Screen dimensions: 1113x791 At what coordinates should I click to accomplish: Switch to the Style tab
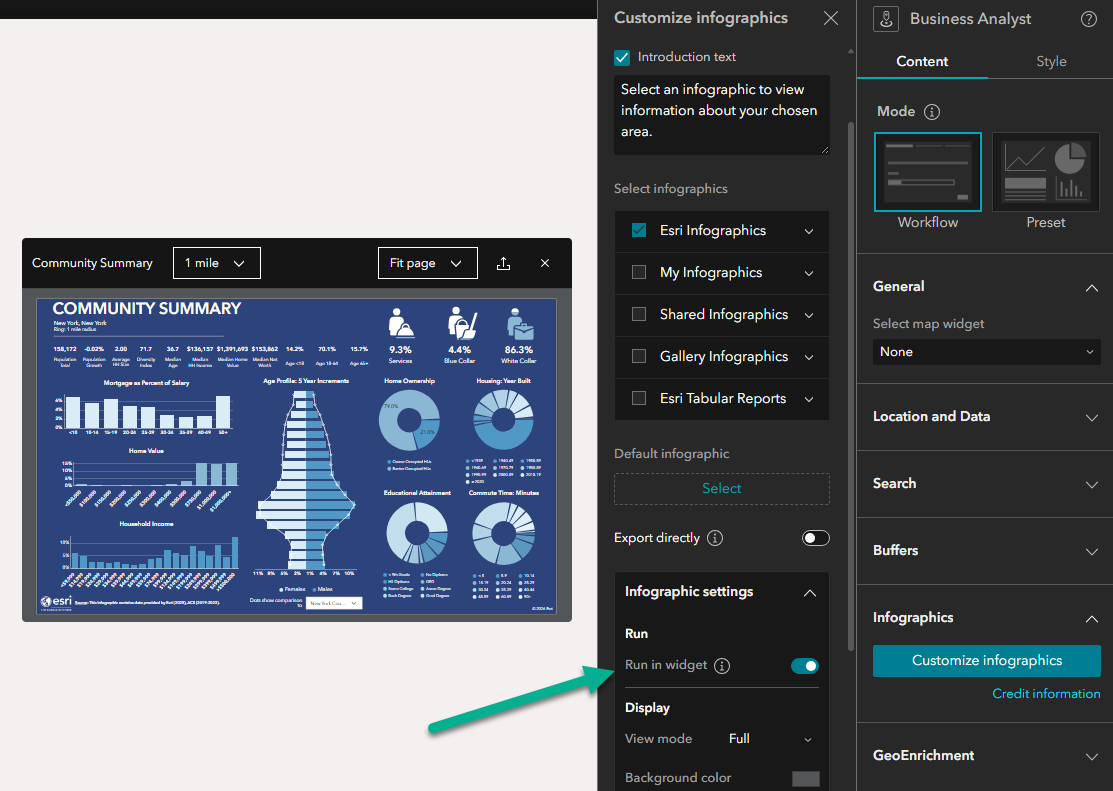(1051, 62)
